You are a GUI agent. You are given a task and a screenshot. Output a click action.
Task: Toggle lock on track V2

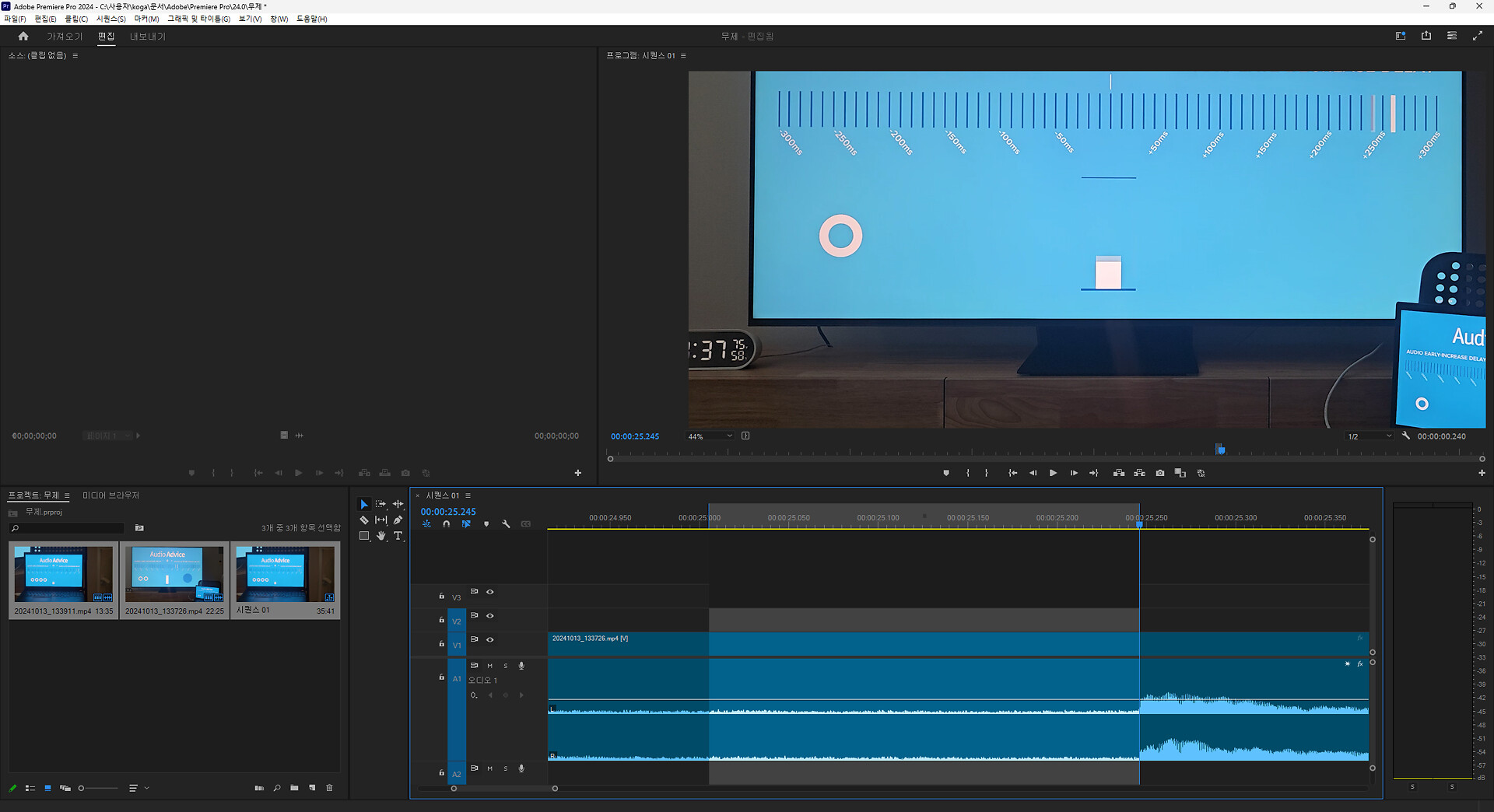click(441, 620)
